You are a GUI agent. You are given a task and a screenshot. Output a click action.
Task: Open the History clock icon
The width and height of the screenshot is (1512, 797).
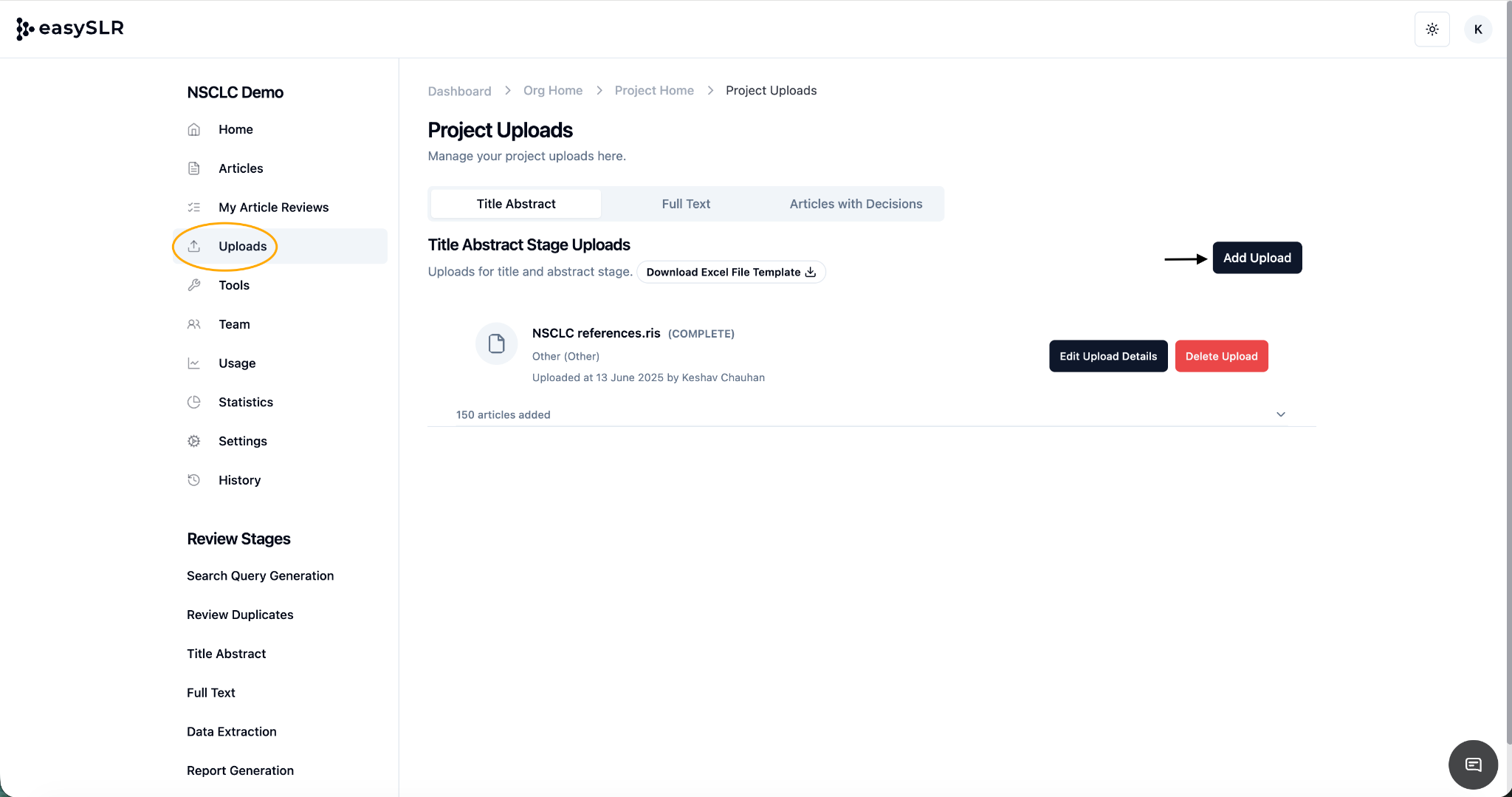point(194,480)
